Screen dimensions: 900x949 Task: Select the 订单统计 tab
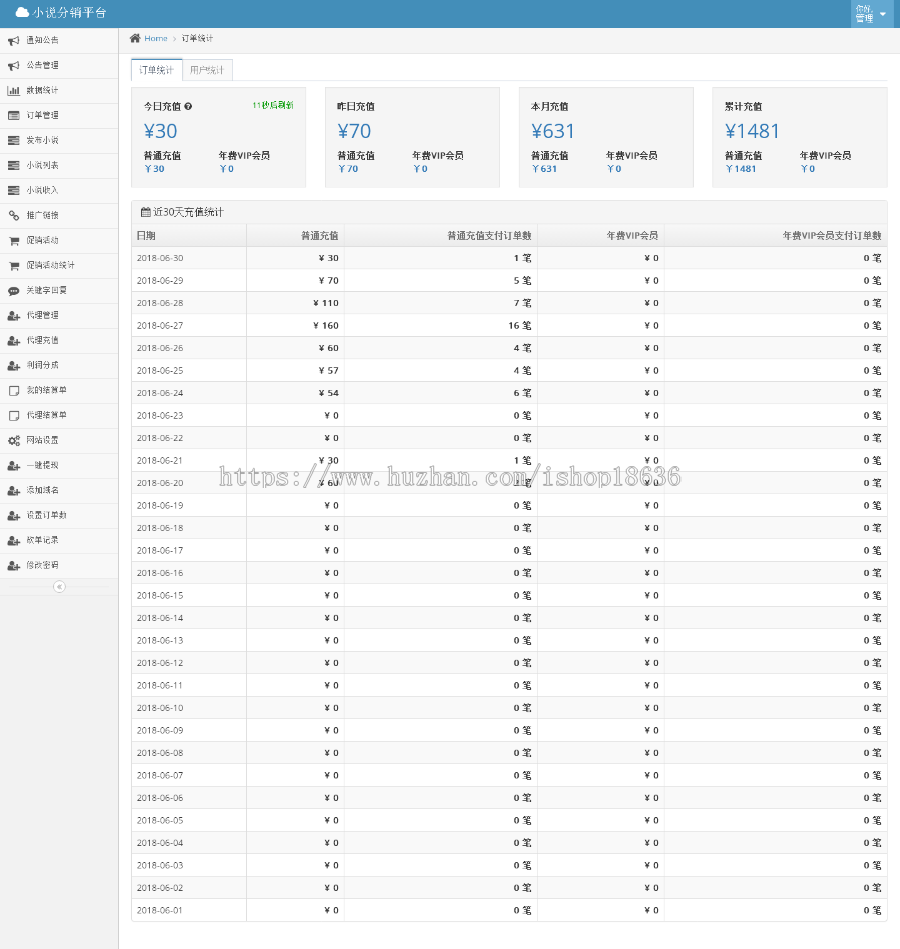click(156, 70)
